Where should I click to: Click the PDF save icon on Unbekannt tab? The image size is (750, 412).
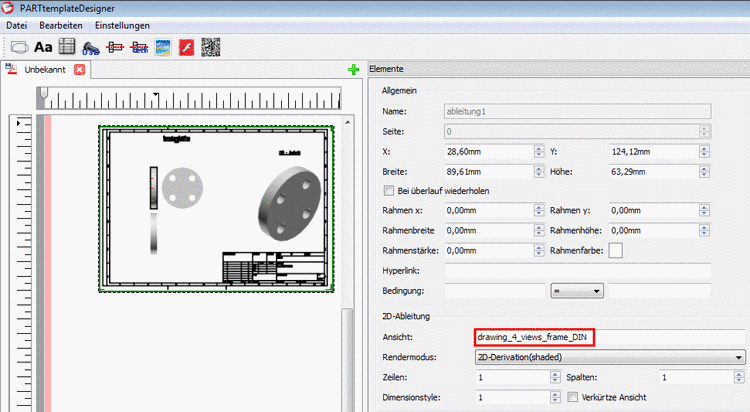(11, 69)
